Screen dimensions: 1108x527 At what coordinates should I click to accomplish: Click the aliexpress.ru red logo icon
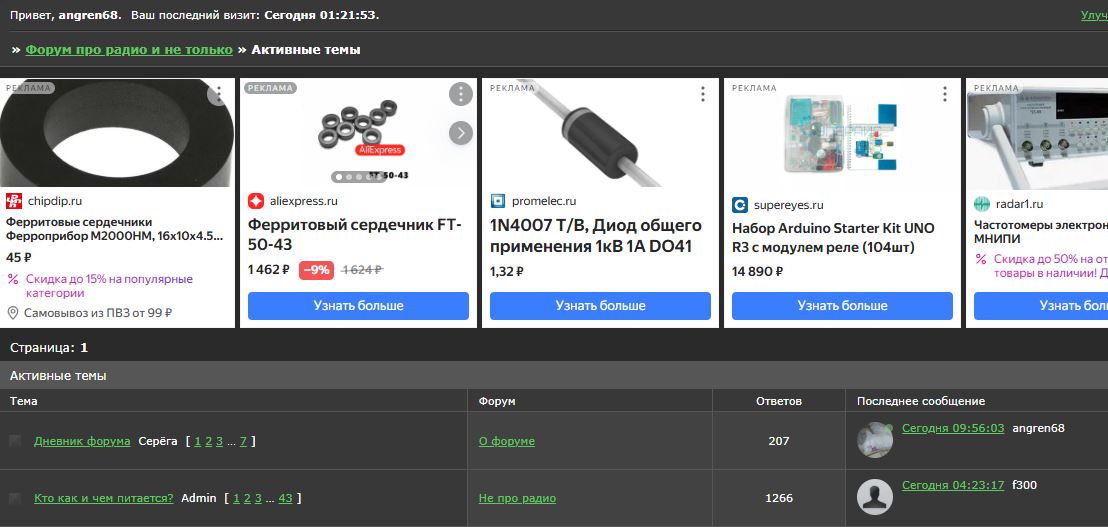[x=256, y=201]
